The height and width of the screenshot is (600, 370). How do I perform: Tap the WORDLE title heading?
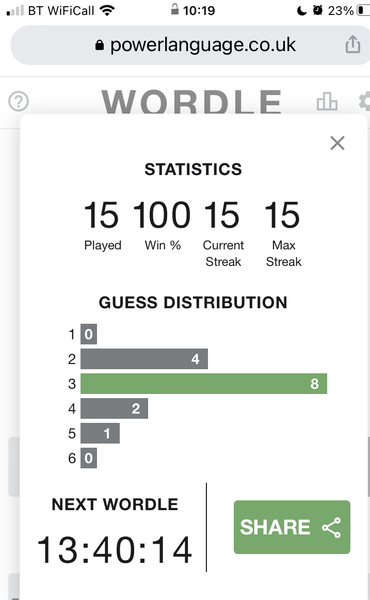pos(191,102)
